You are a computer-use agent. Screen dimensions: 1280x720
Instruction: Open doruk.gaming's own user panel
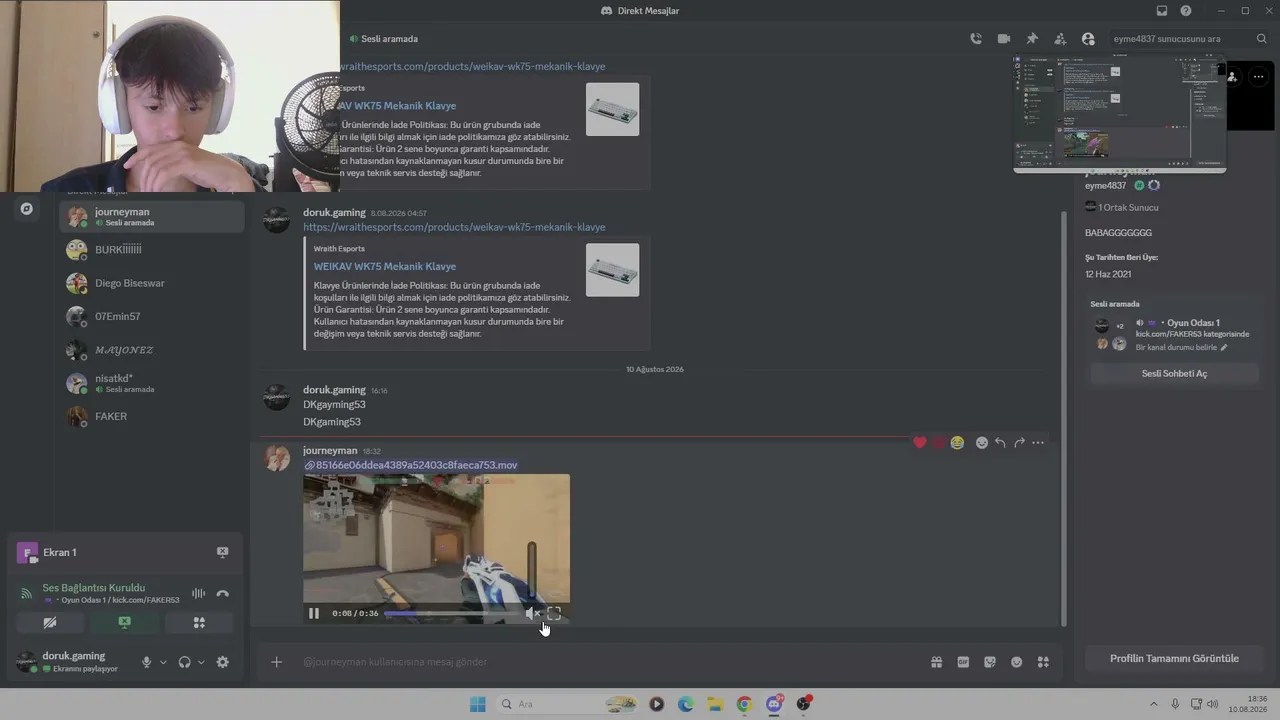pyautogui.click(x=76, y=661)
